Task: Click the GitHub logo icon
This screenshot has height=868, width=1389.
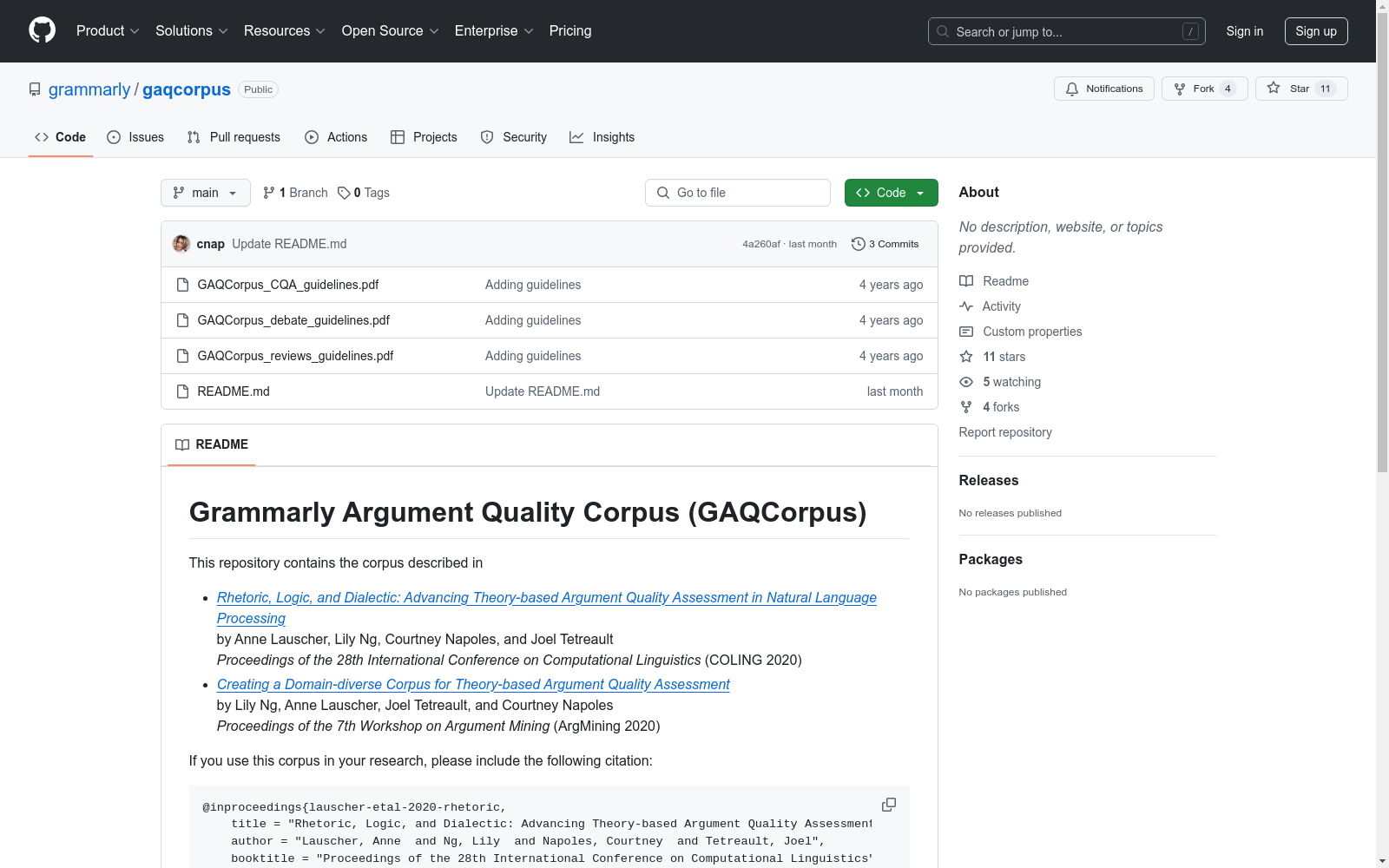Action: (42, 30)
